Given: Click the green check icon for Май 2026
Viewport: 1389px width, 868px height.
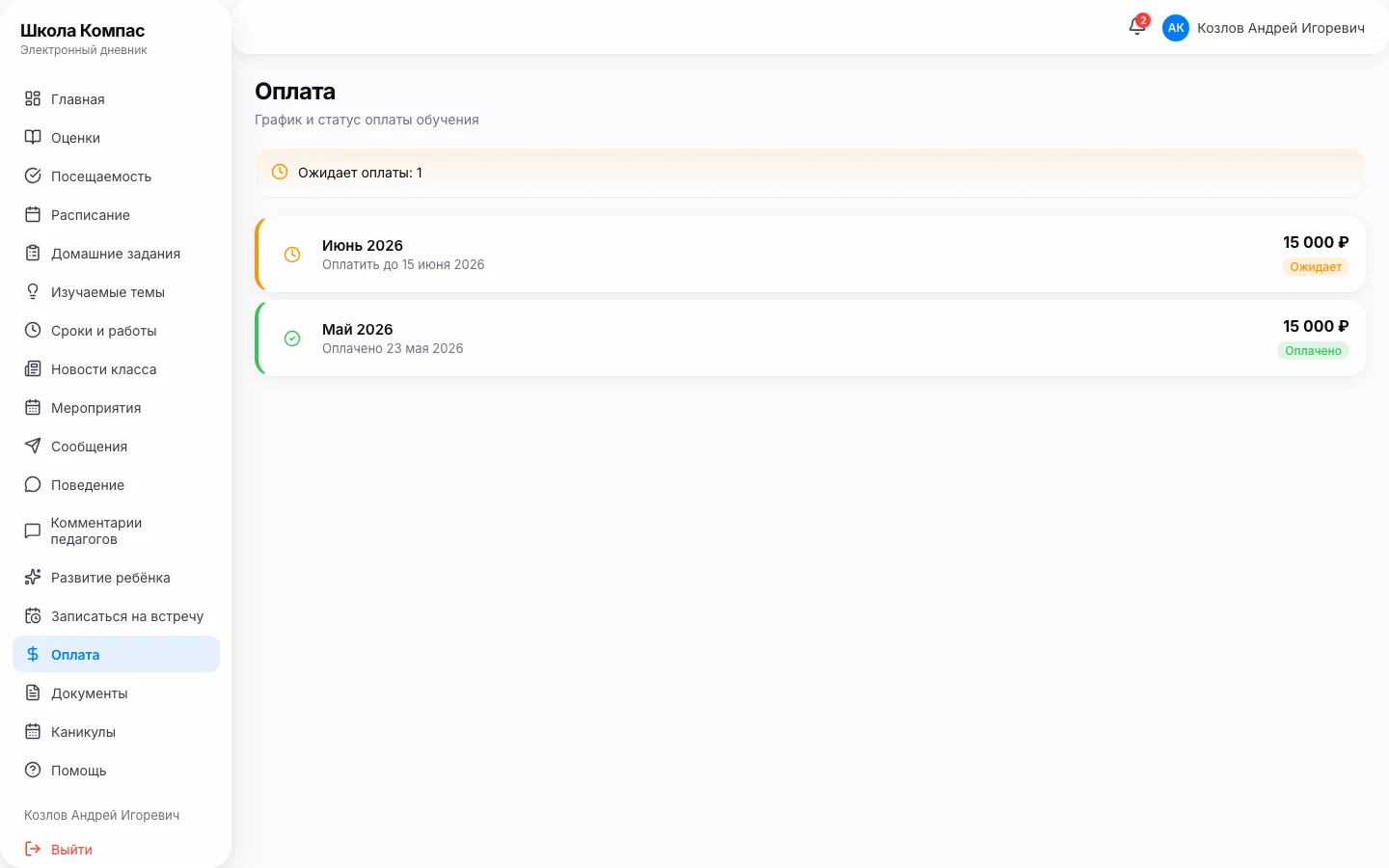Looking at the screenshot, I should tap(292, 339).
